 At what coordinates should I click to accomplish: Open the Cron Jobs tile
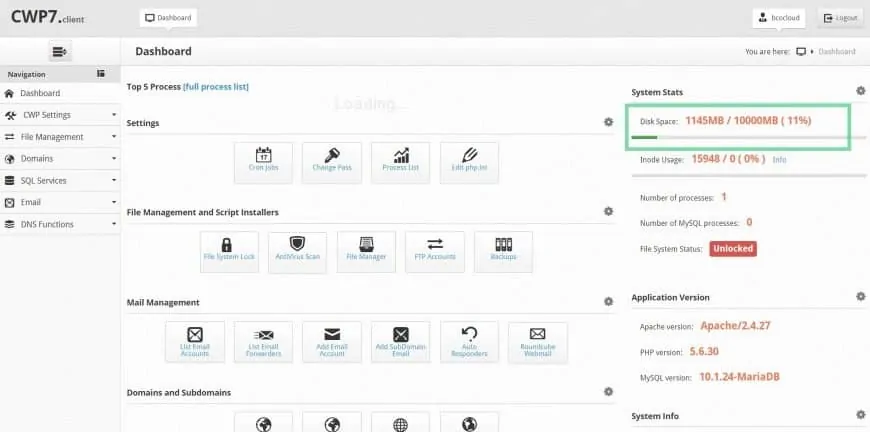[x=264, y=162]
